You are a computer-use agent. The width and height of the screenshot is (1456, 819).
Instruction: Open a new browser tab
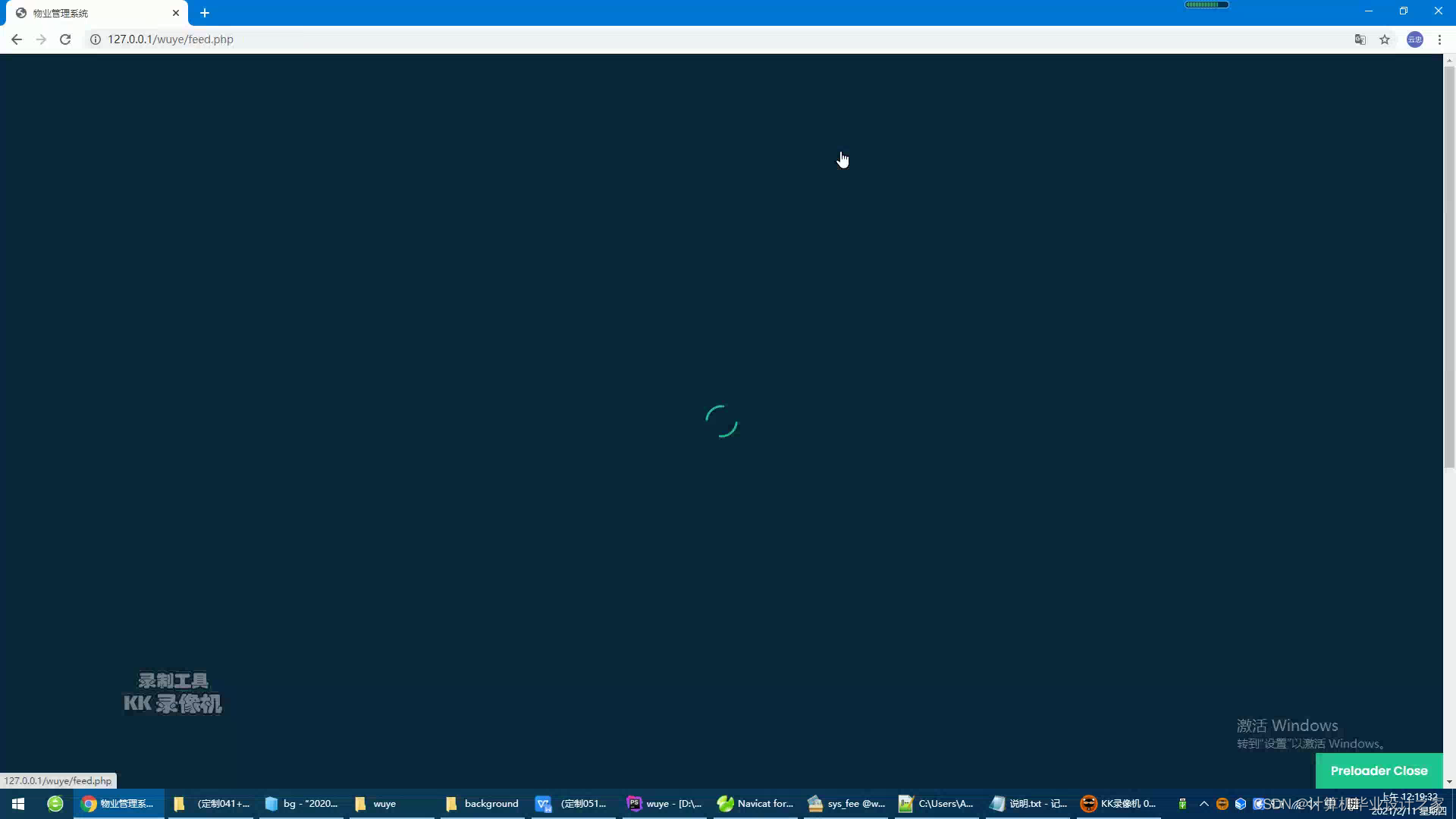point(205,13)
